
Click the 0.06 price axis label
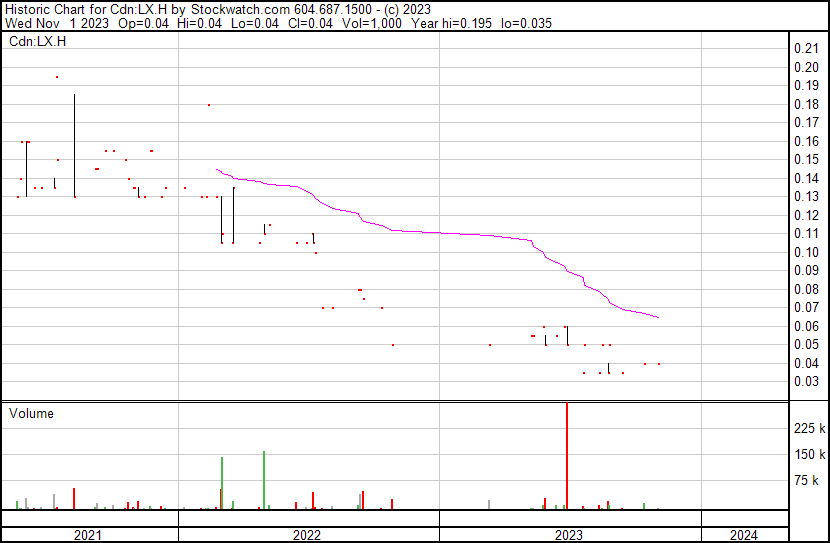point(807,326)
